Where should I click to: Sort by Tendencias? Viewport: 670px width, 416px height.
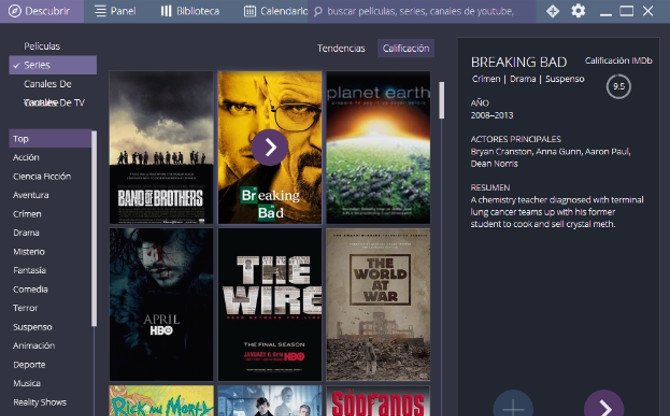click(x=341, y=48)
